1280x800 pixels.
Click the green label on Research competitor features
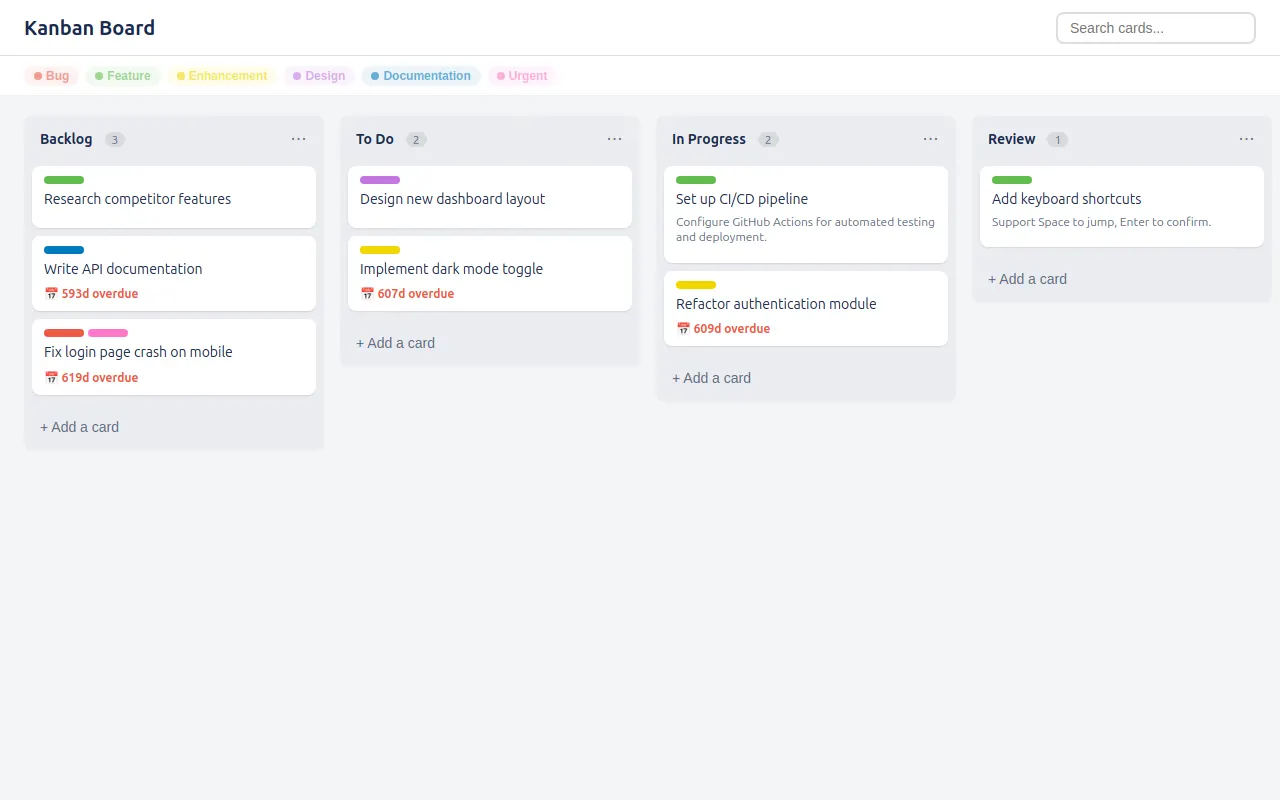[64, 180]
